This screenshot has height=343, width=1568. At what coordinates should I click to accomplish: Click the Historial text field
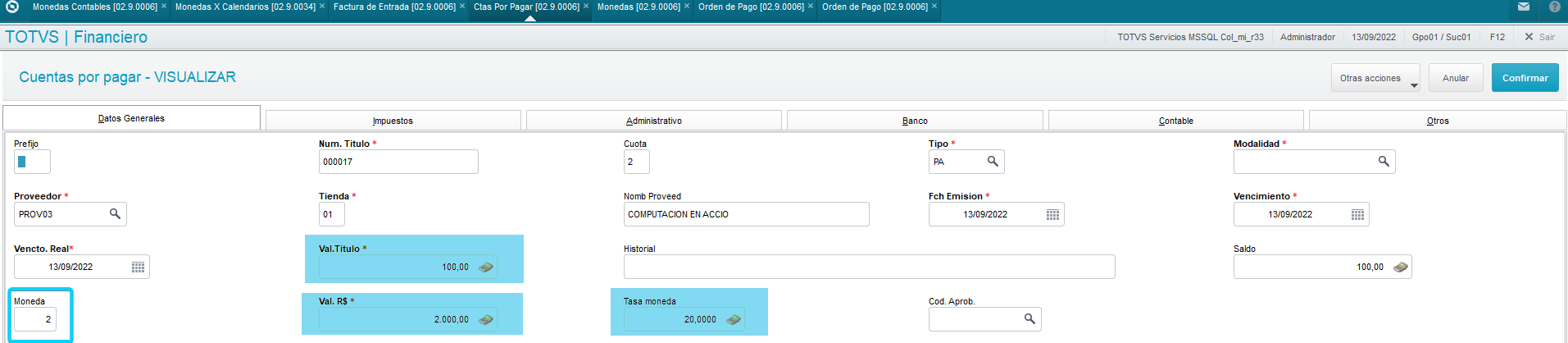point(870,267)
